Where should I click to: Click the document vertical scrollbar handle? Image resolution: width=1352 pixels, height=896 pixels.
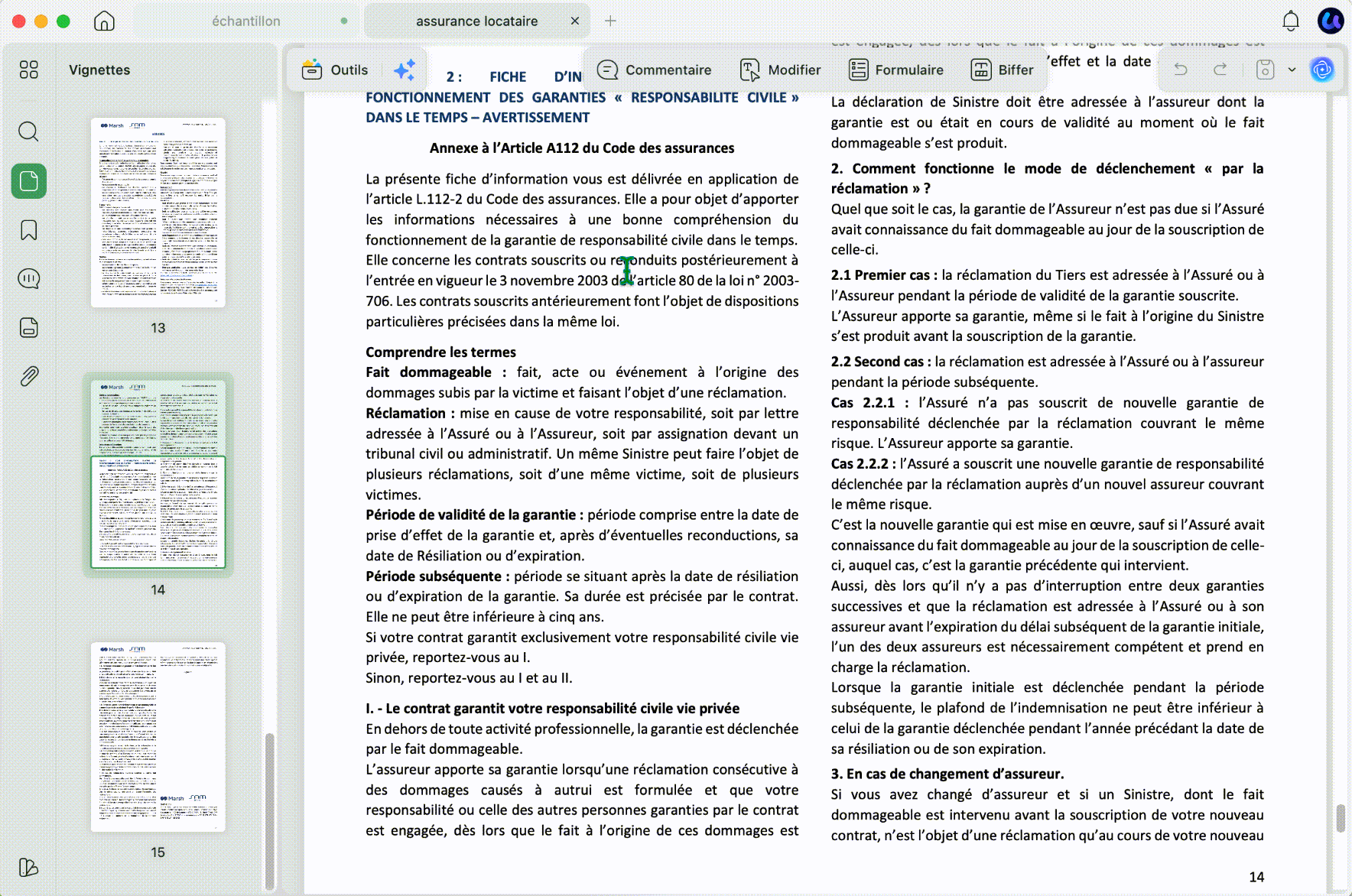click(x=1341, y=818)
